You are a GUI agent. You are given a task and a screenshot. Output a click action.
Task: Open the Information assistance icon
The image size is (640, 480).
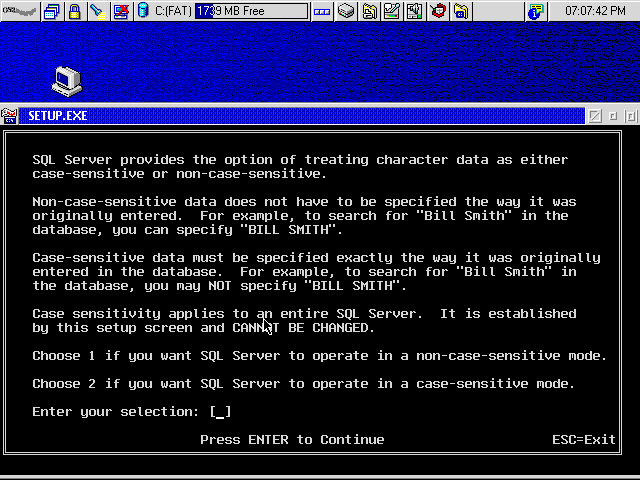point(536,11)
